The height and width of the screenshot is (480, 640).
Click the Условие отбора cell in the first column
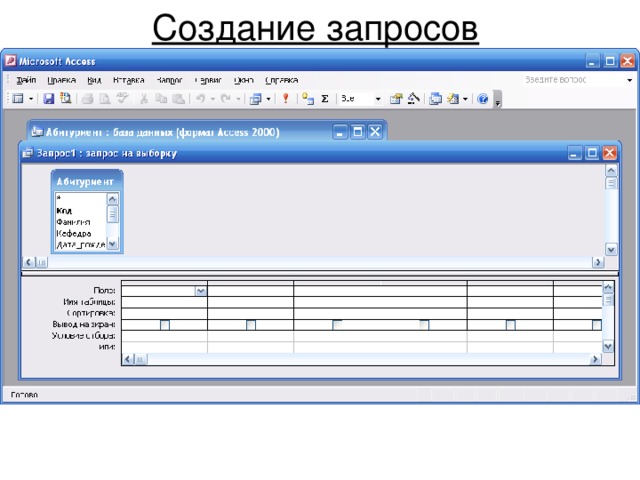coord(164,336)
